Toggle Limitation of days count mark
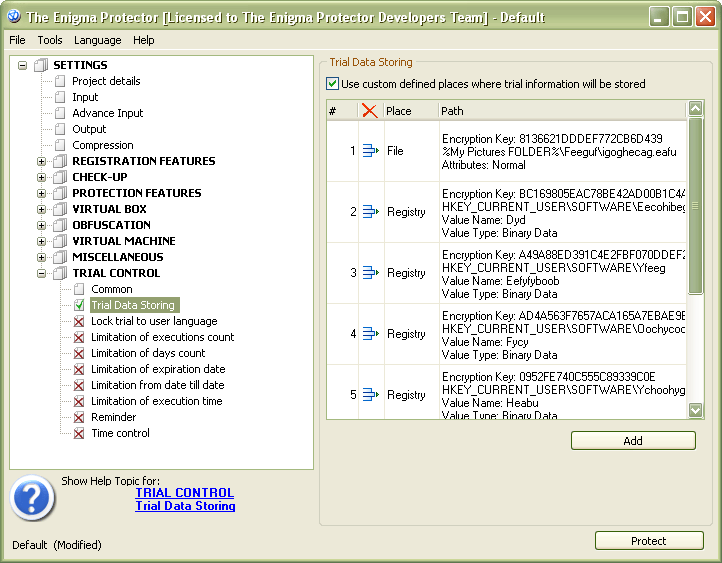The width and height of the screenshot is (722, 563). click(x=79, y=354)
